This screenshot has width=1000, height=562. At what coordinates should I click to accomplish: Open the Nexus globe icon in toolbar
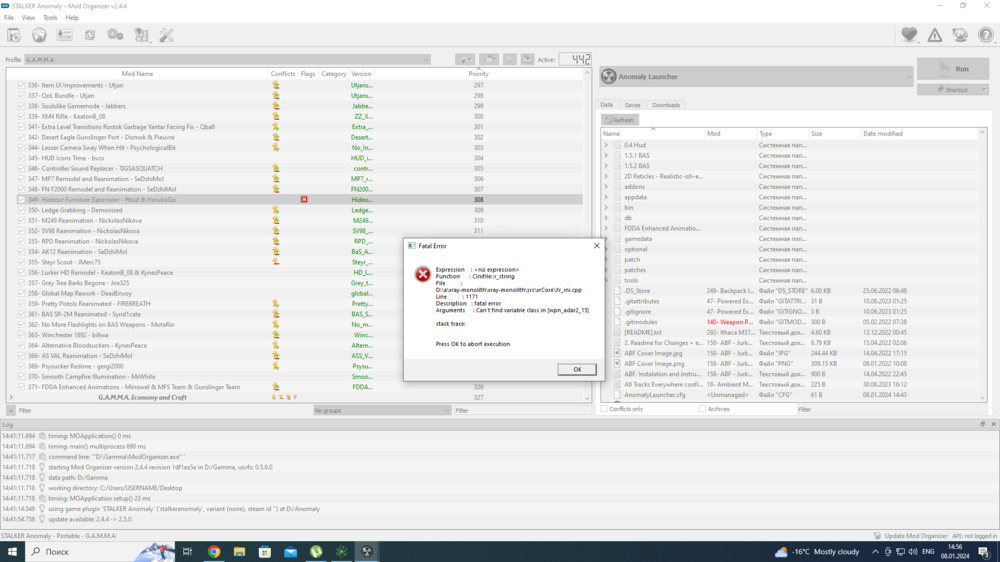tap(39, 35)
